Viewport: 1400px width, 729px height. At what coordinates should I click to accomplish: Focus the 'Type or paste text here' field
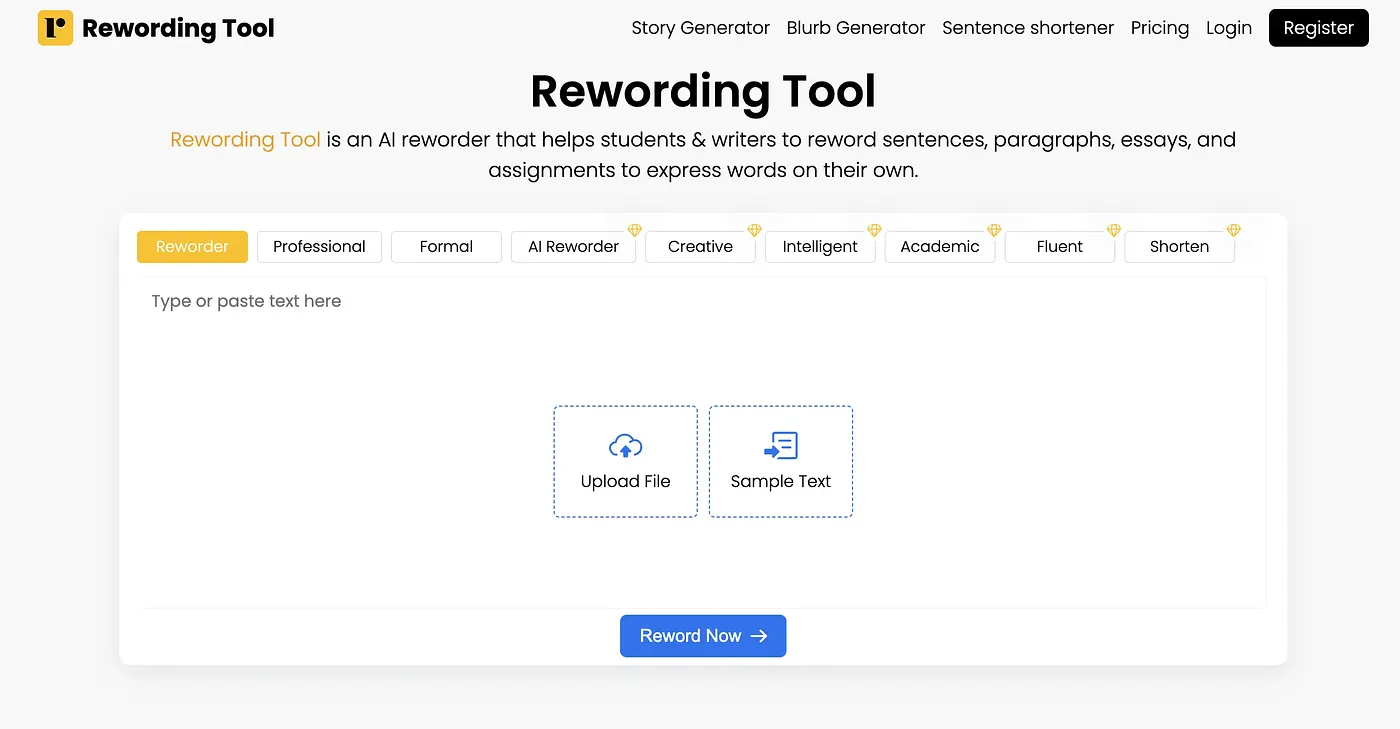point(703,443)
